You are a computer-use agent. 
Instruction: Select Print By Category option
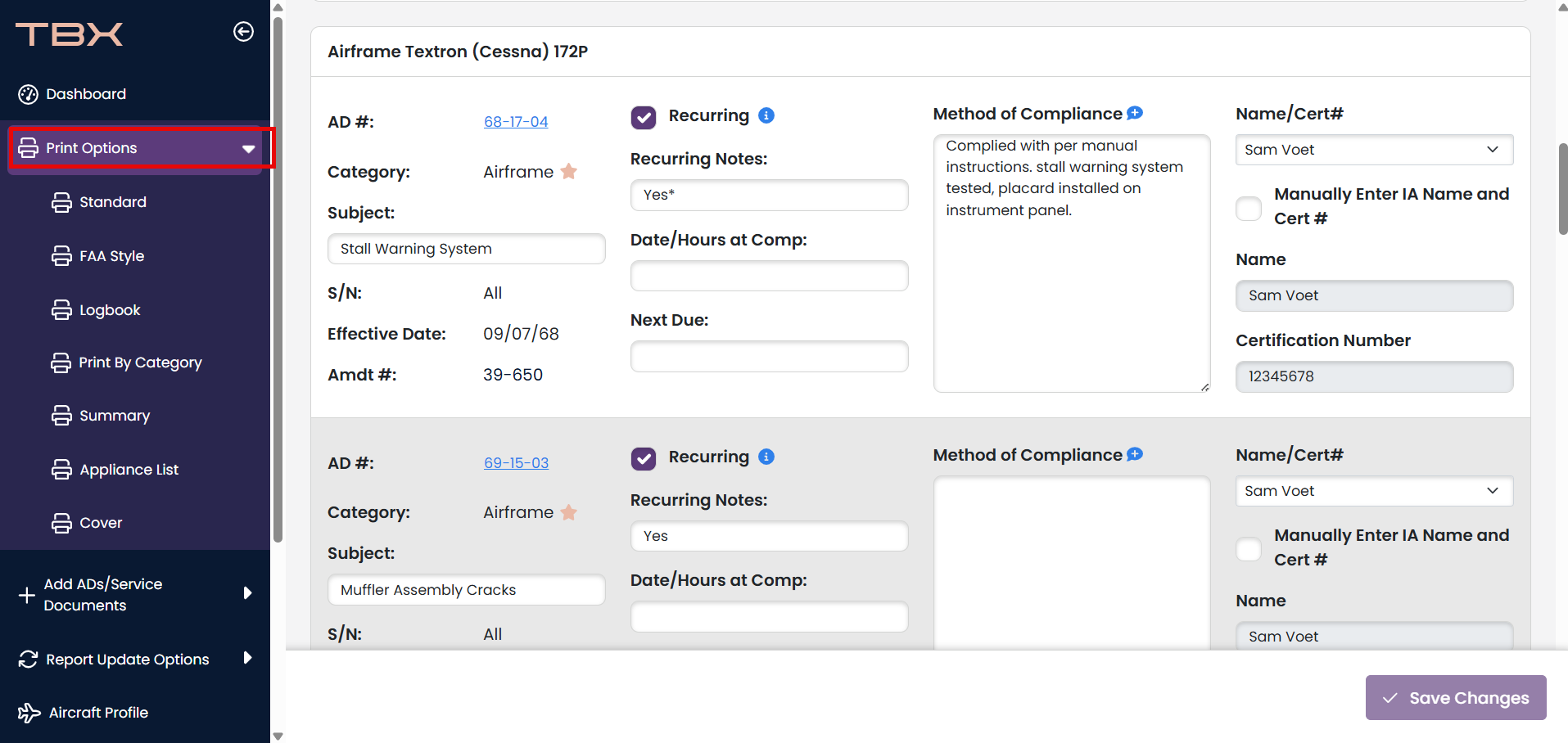pos(140,362)
